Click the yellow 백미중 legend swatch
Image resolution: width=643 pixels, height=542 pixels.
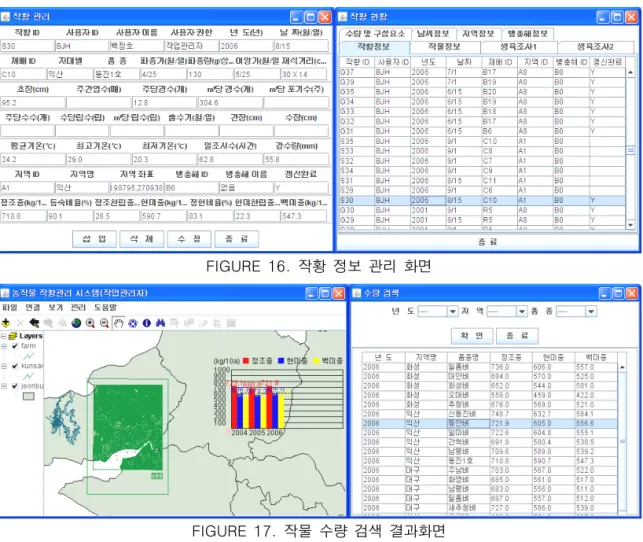(316, 361)
